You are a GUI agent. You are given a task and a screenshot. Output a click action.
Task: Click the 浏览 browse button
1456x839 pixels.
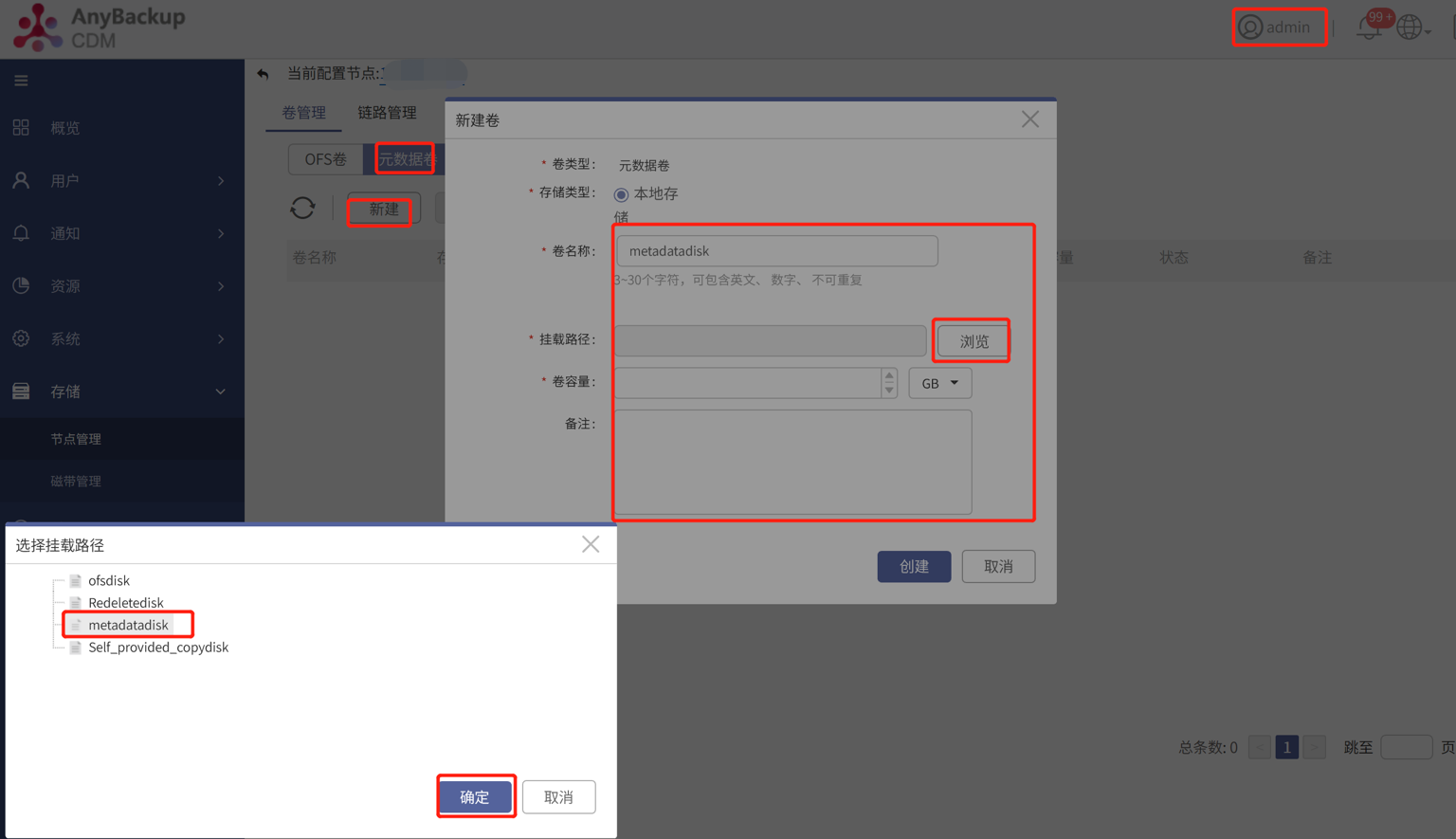[x=971, y=340]
